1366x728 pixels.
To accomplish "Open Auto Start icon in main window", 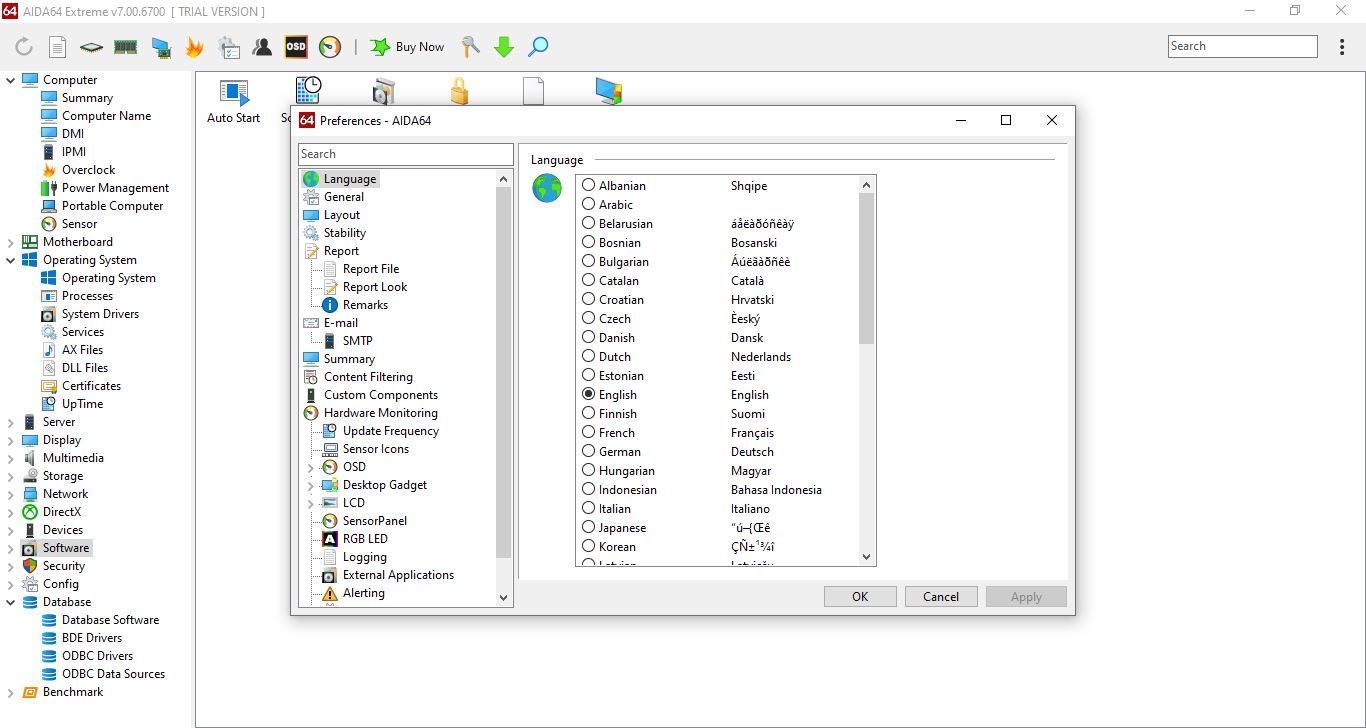I will (x=233, y=101).
